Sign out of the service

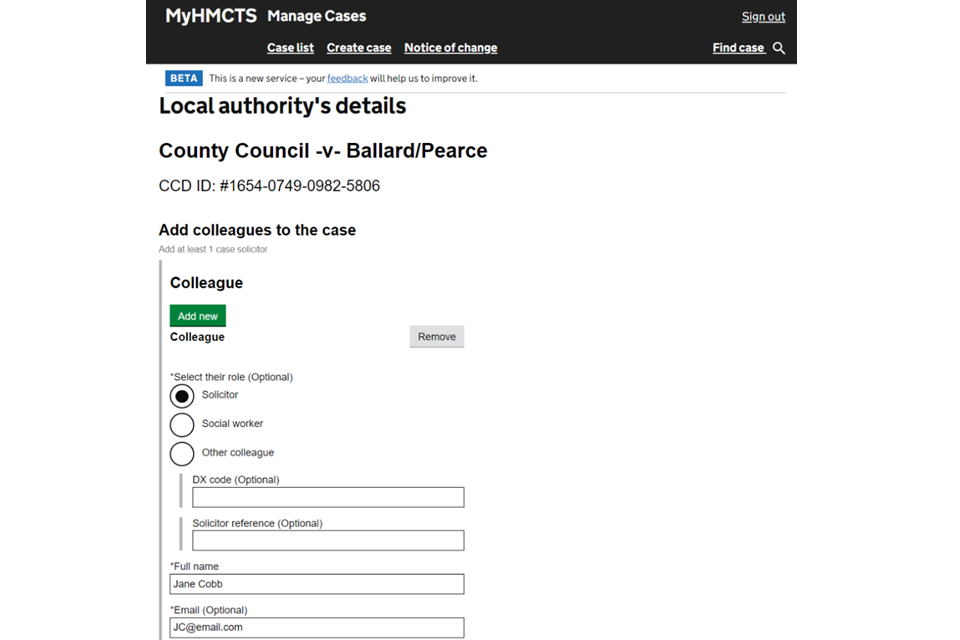click(x=763, y=17)
